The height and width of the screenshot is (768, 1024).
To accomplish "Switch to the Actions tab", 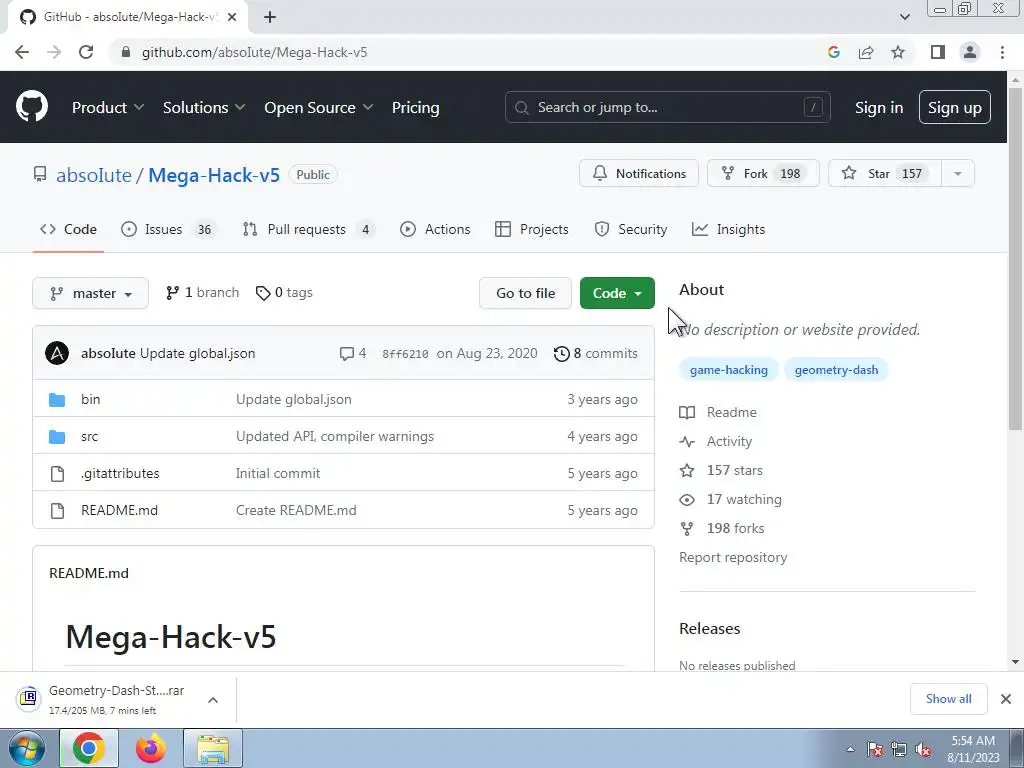I will click(435, 229).
